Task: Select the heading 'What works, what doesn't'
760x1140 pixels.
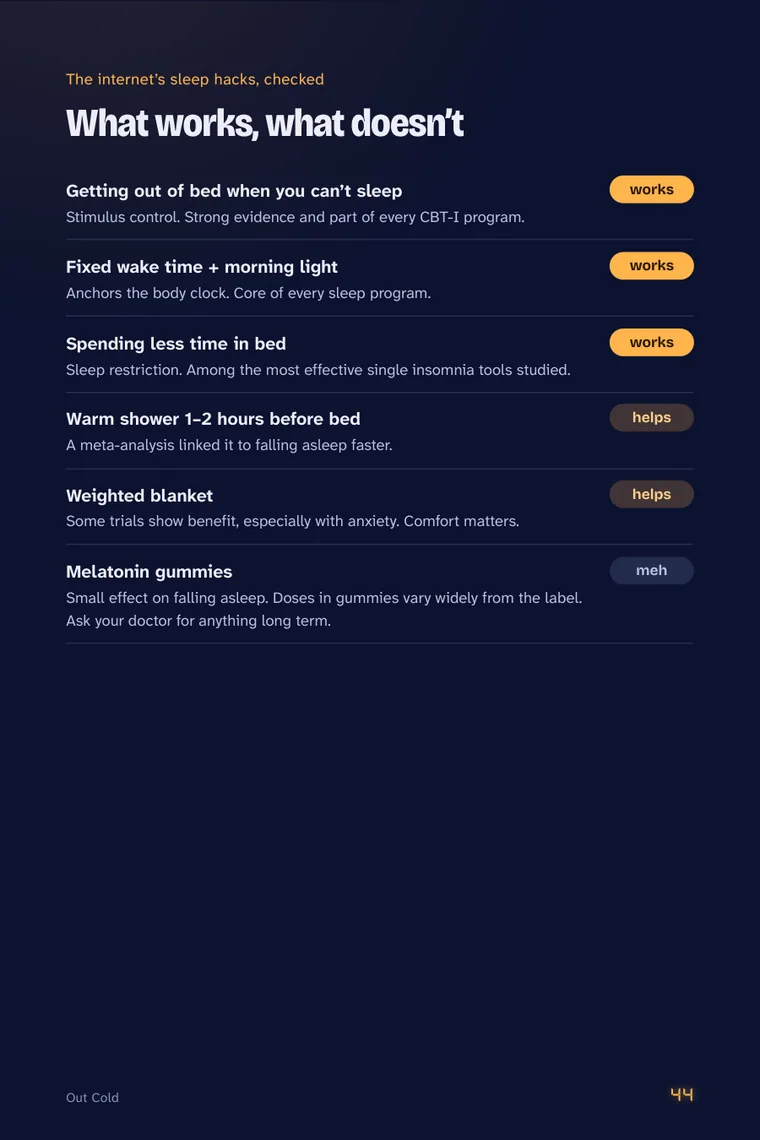Action: pos(265,124)
